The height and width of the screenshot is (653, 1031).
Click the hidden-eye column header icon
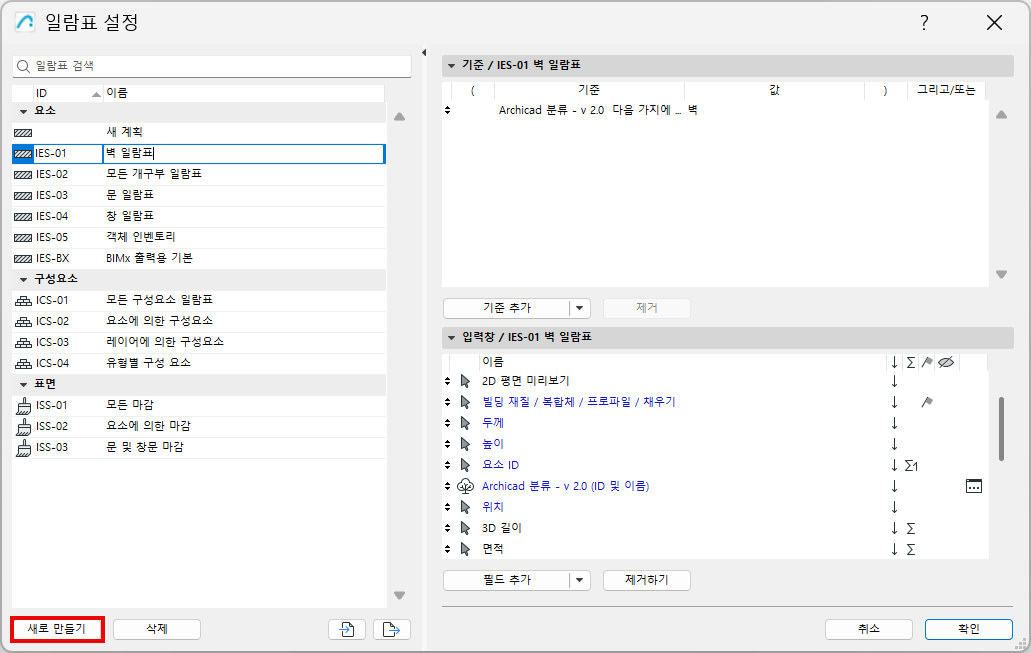pos(946,362)
